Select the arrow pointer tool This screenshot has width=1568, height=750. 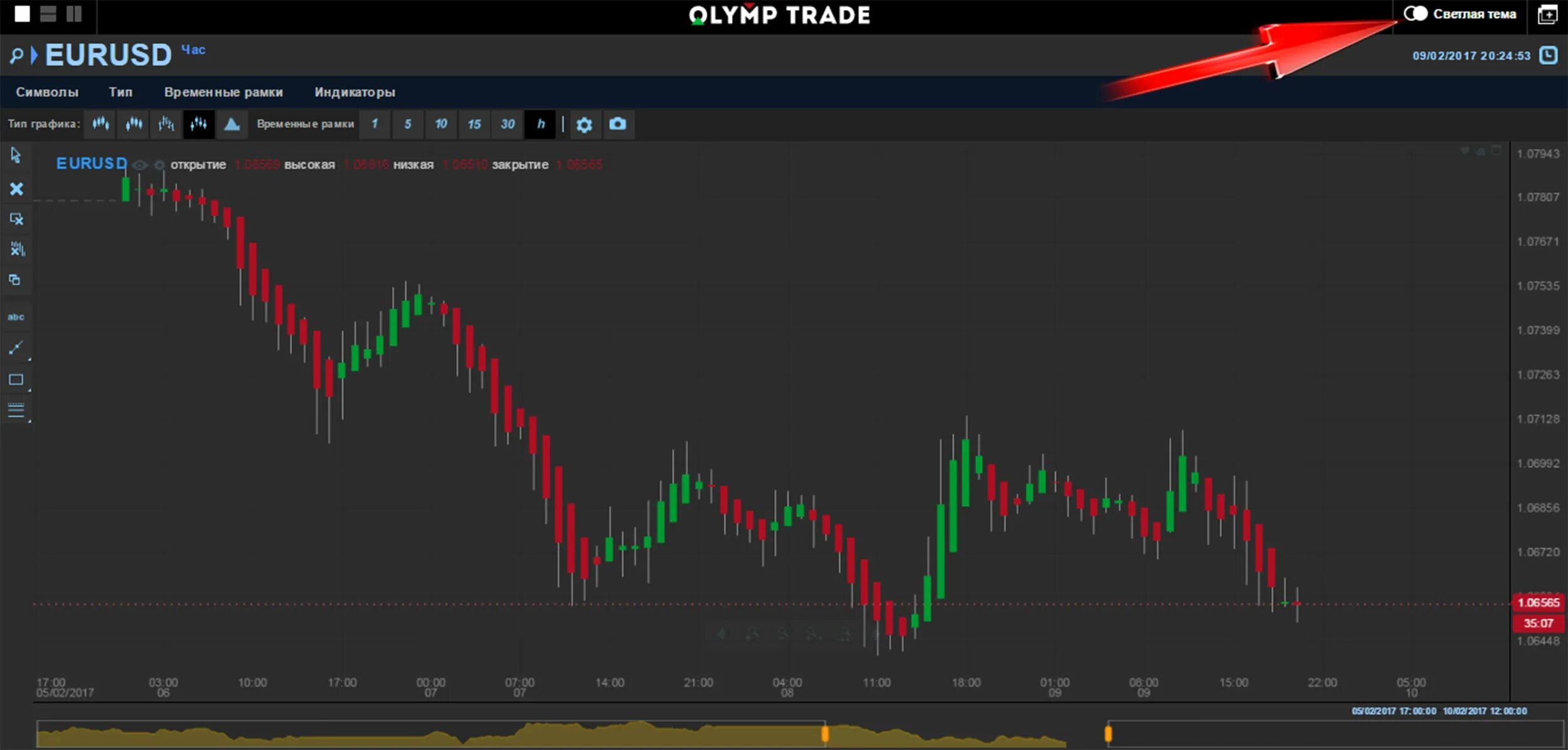(x=16, y=155)
